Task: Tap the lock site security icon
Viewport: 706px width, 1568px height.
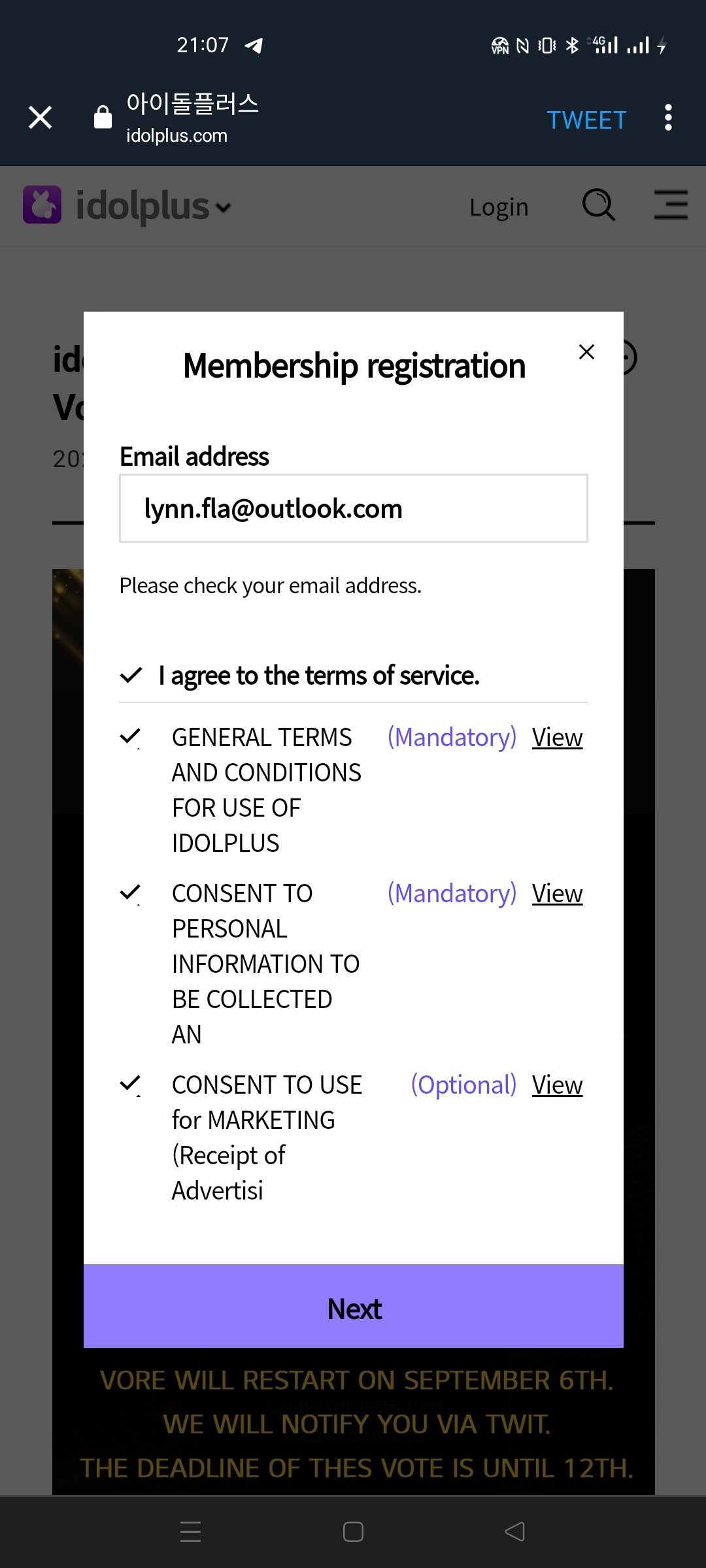Action: [x=103, y=118]
